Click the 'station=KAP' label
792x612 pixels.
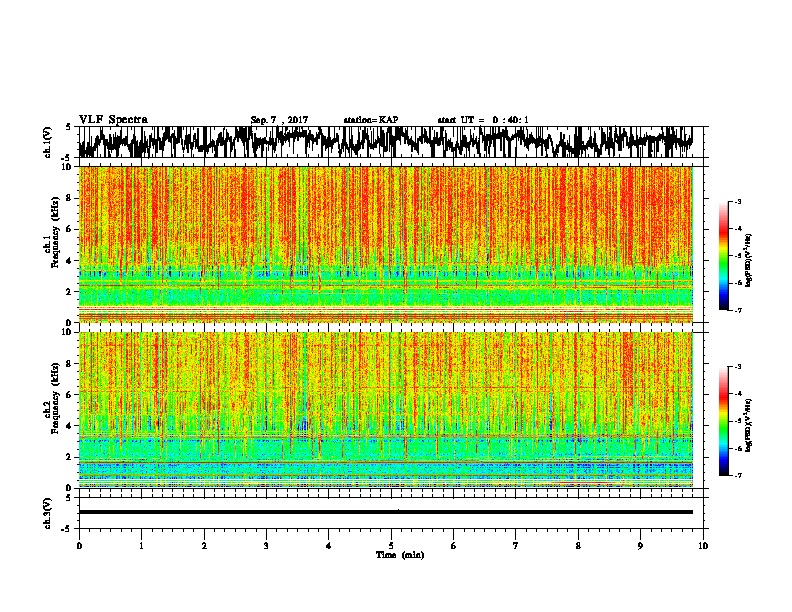pos(371,120)
